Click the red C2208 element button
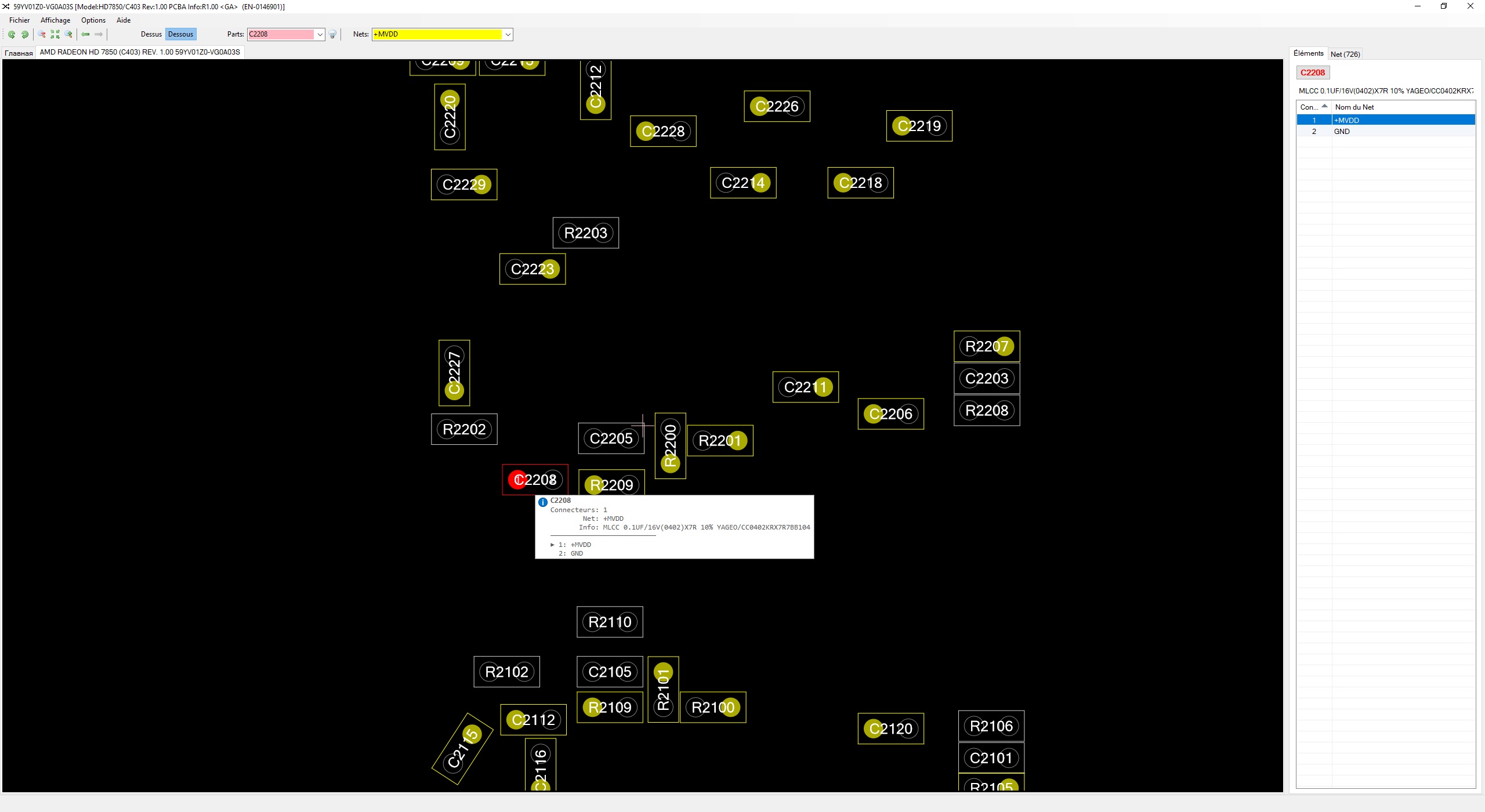This screenshot has width=1485, height=812. click(x=1312, y=72)
